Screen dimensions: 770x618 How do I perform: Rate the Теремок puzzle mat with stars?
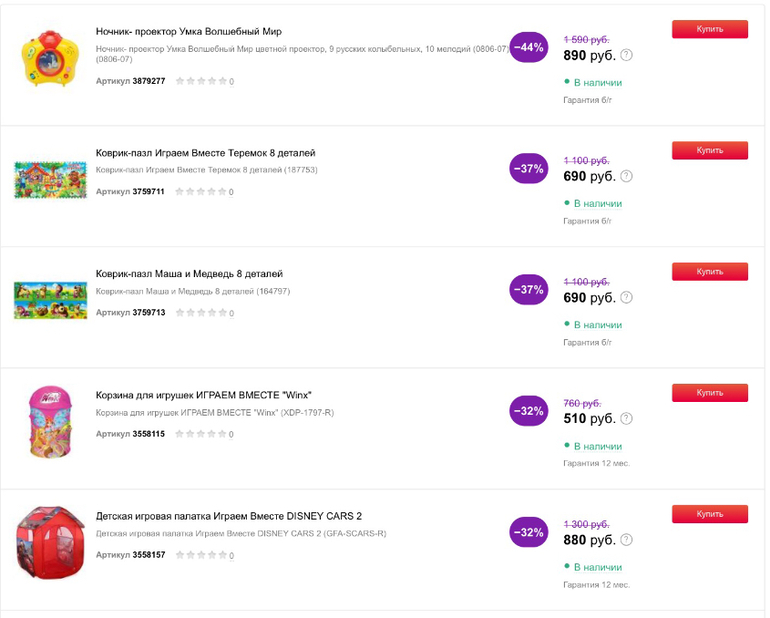[x=201, y=191]
